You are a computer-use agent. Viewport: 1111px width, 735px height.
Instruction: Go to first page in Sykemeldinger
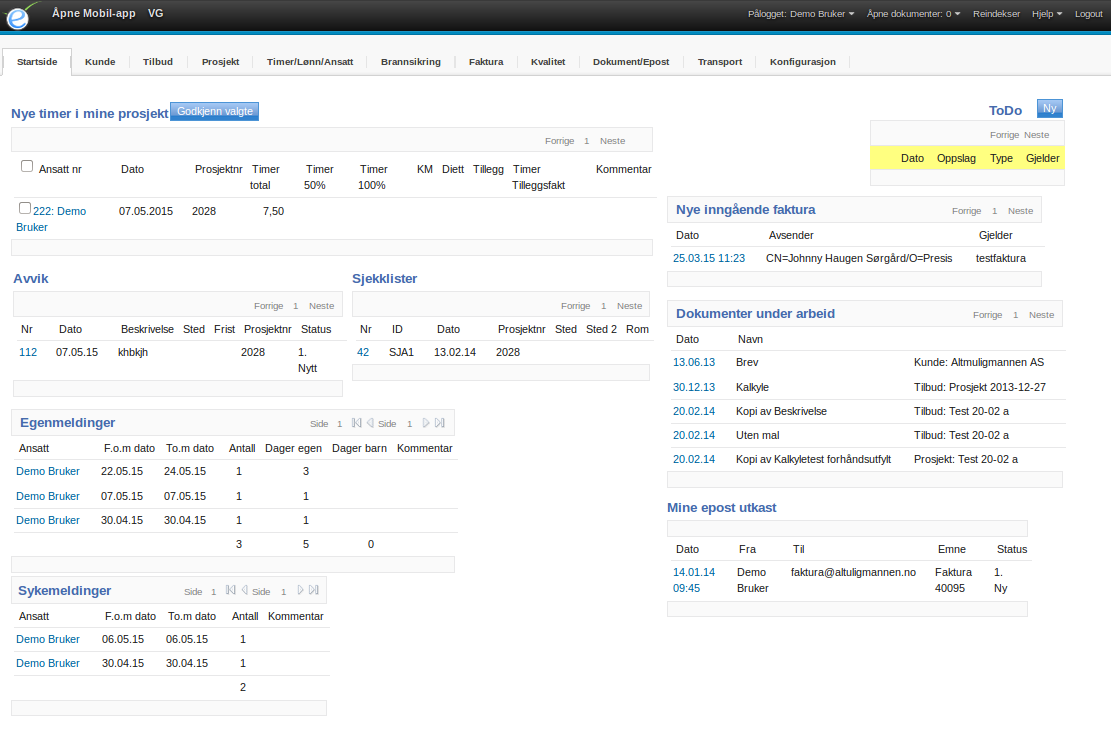pos(230,590)
